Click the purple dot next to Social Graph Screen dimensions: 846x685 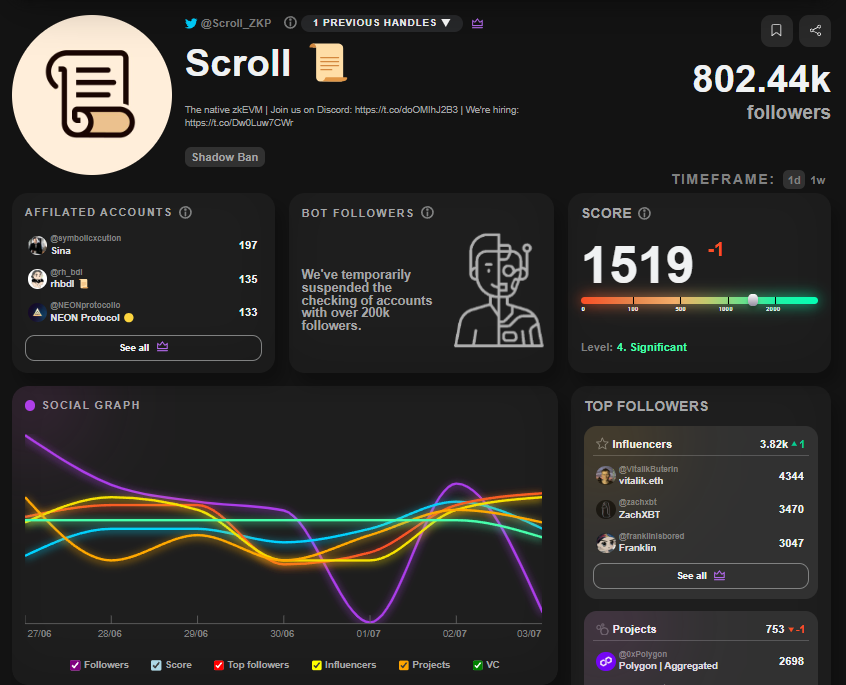click(x=30, y=405)
